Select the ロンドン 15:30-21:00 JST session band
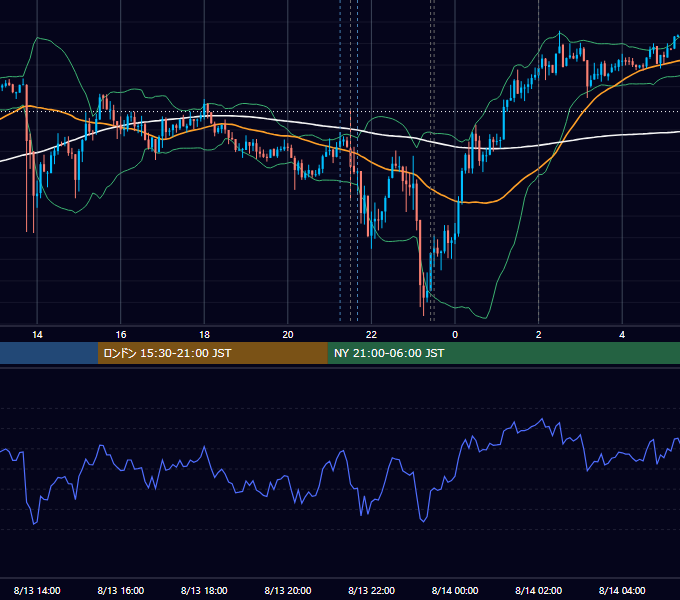680x600 pixels. pyautogui.click(x=212, y=353)
